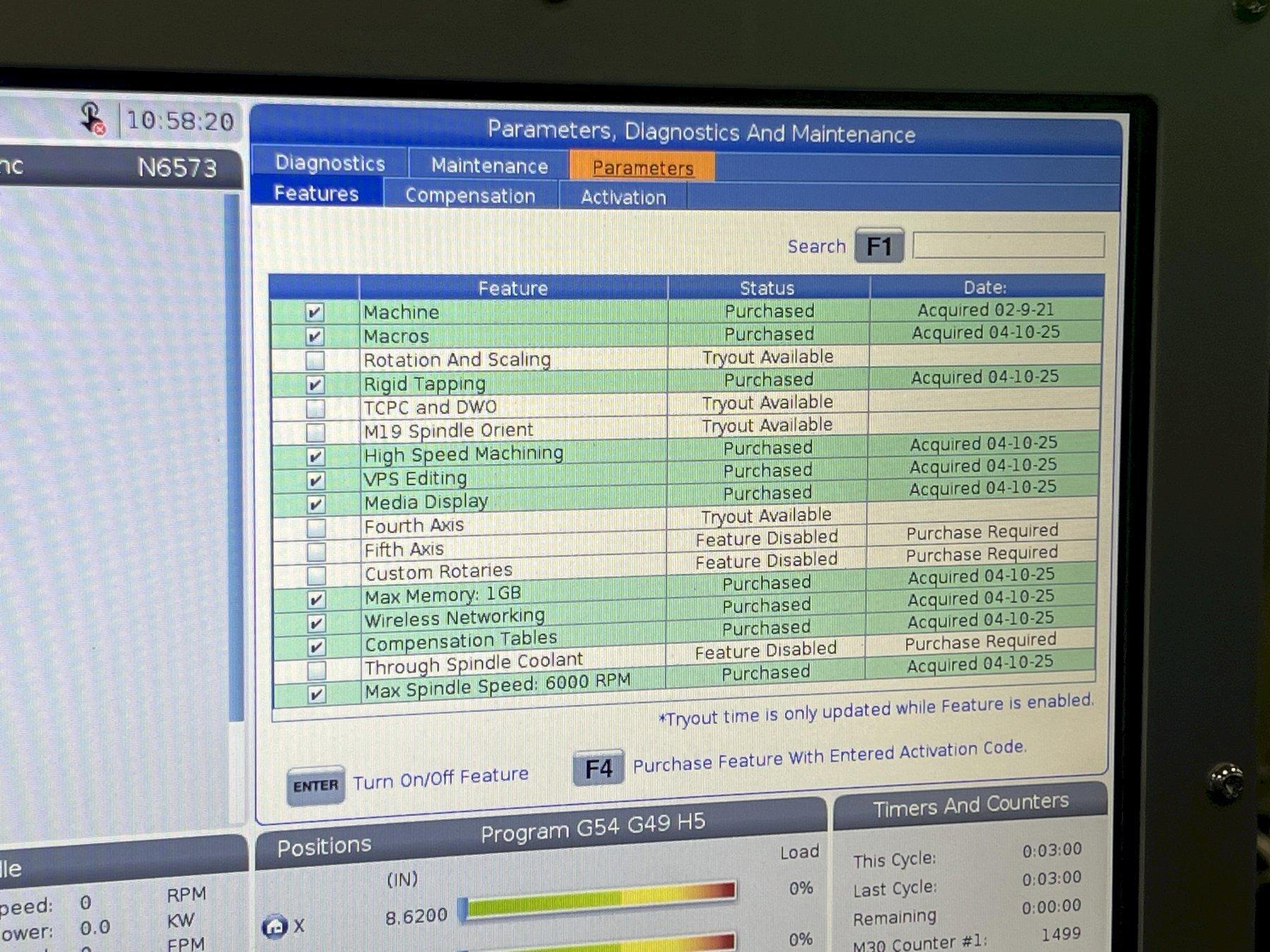
Task: Select 'Tryout Available' for Rotation And Scaling
Action: 768,357
